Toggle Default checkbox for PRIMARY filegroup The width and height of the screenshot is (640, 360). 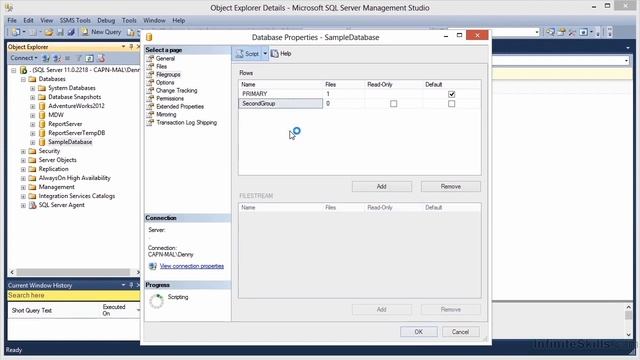pyautogui.click(x=451, y=94)
